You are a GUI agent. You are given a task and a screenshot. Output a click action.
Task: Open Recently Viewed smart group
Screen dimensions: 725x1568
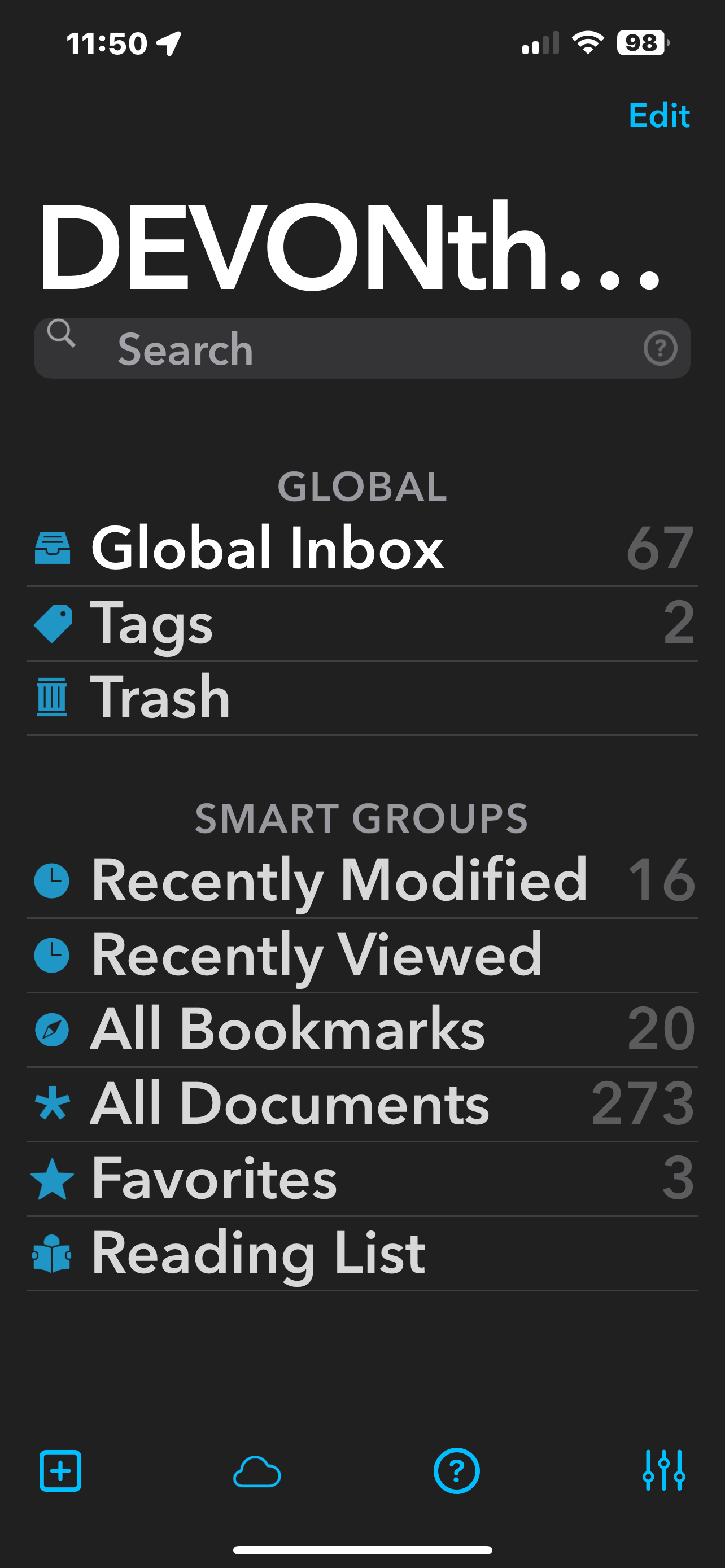click(x=317, y=955)
